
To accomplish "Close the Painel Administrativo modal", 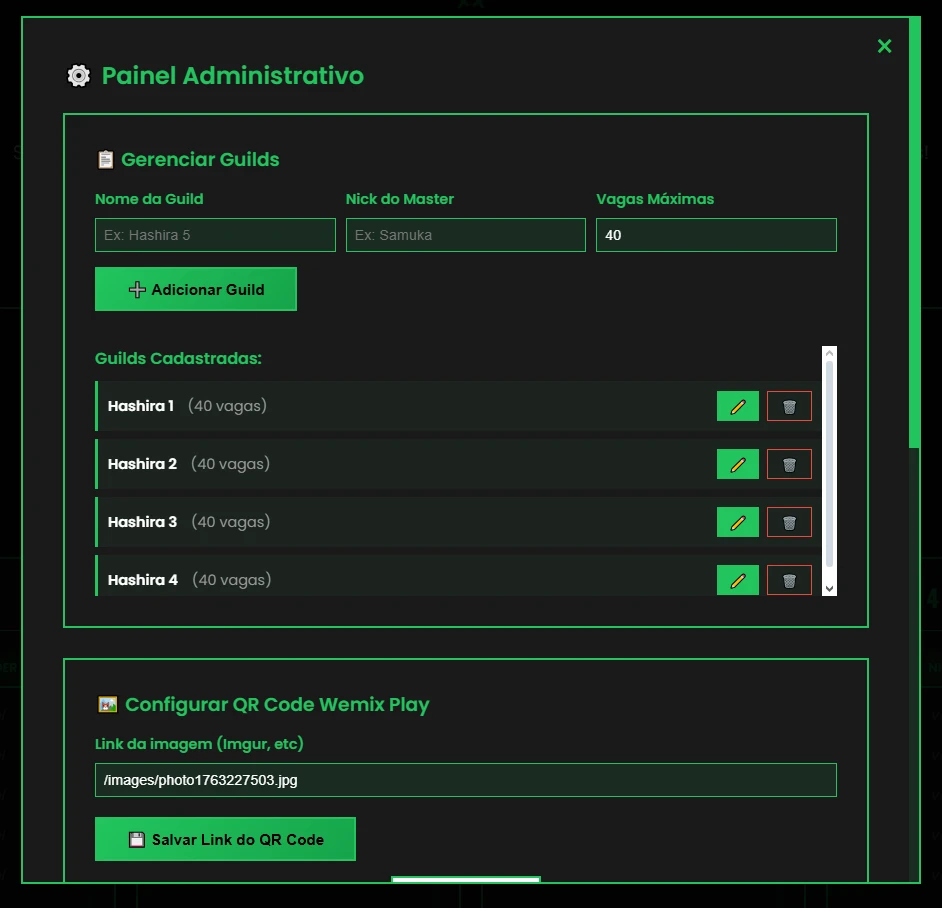I will (x=884, y=46).
